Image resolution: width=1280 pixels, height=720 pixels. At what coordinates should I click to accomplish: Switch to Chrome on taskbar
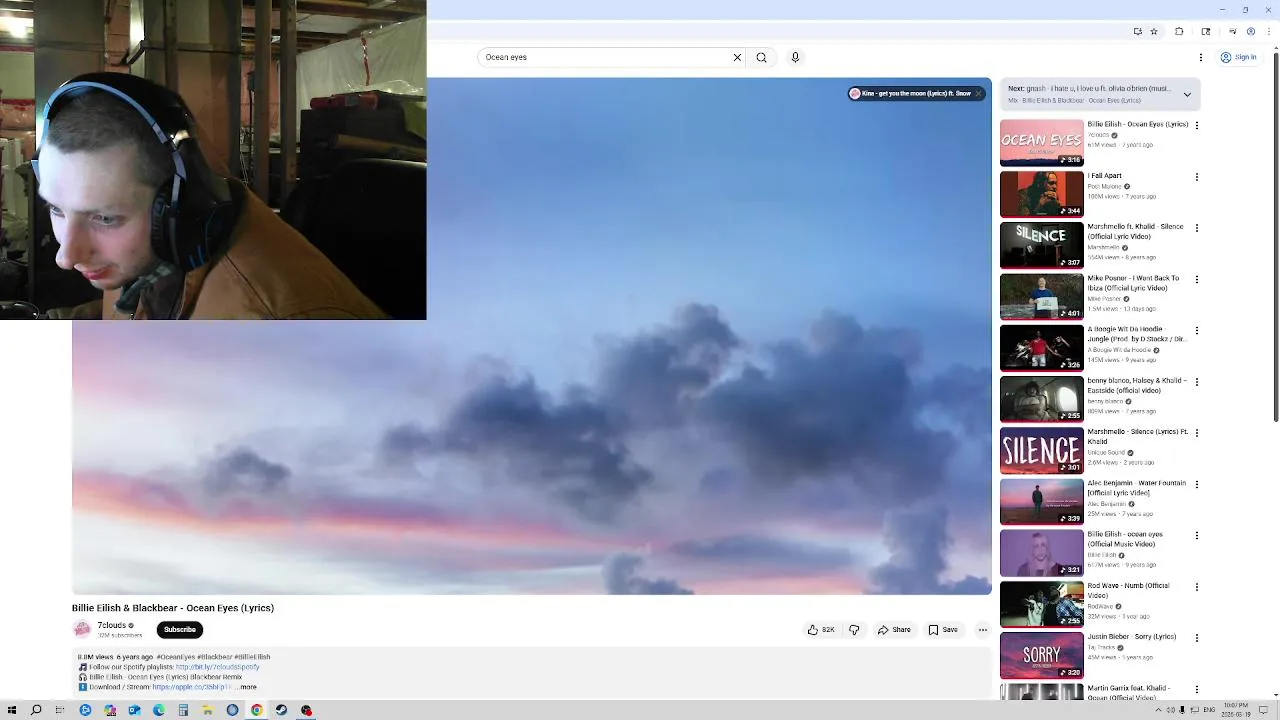[x=257, y=710]
